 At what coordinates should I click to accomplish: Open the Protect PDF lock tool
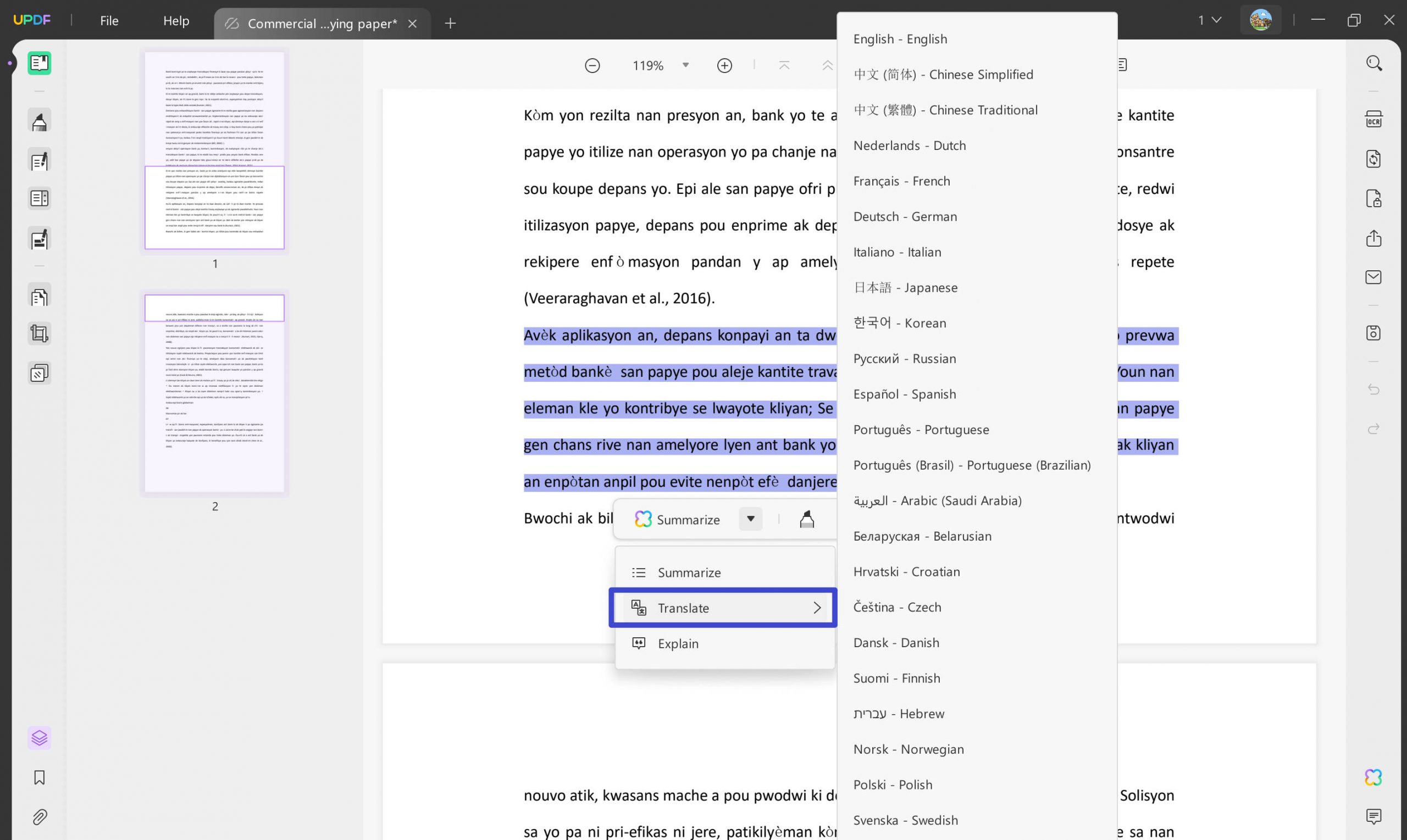1373,199
